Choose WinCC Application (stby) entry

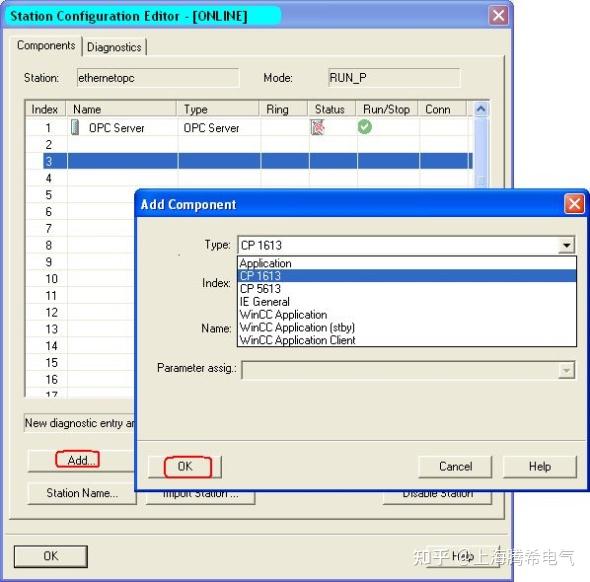click(x=407, y=327)
